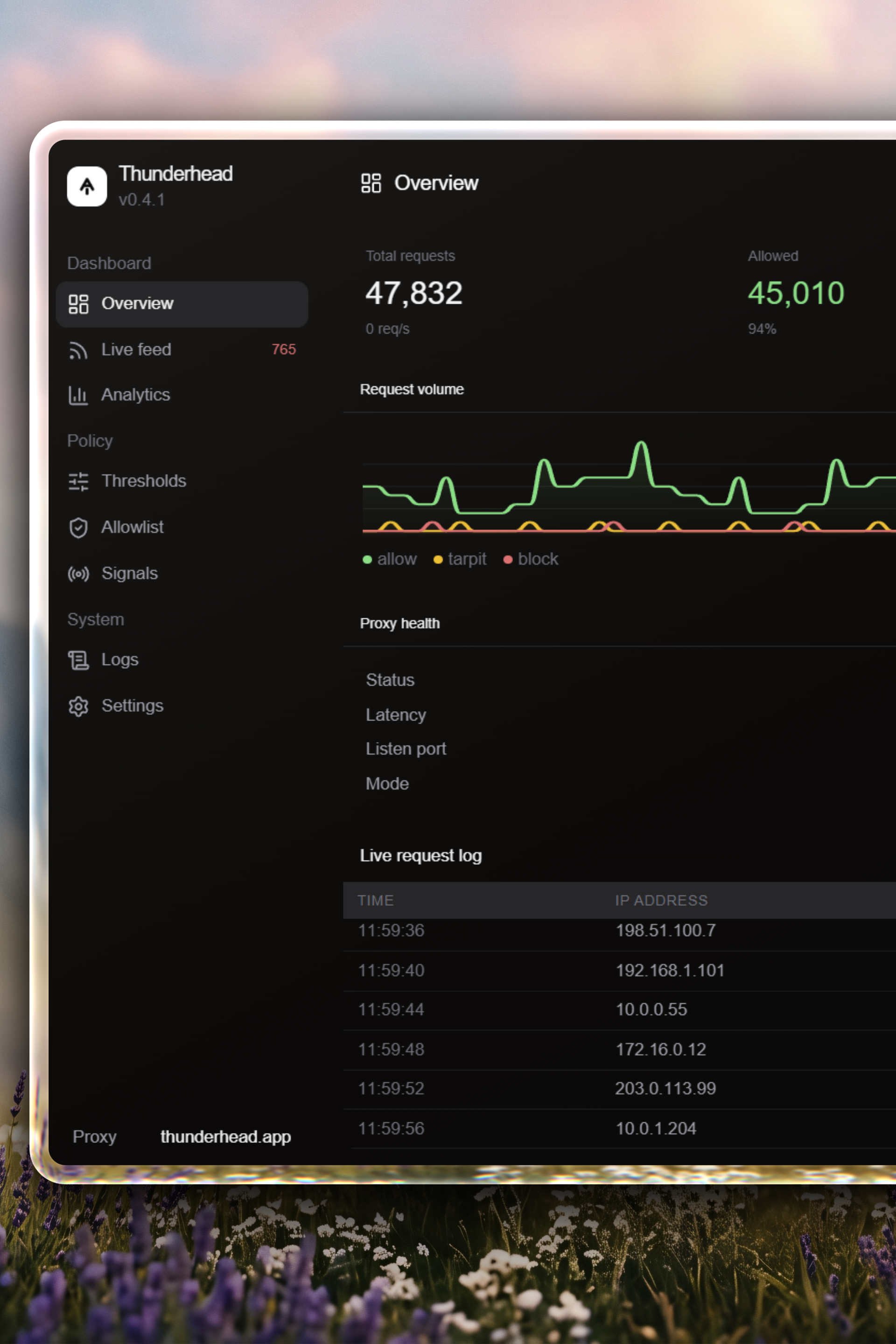
Task: Open the Allowlist page
Action: [182, 527]
